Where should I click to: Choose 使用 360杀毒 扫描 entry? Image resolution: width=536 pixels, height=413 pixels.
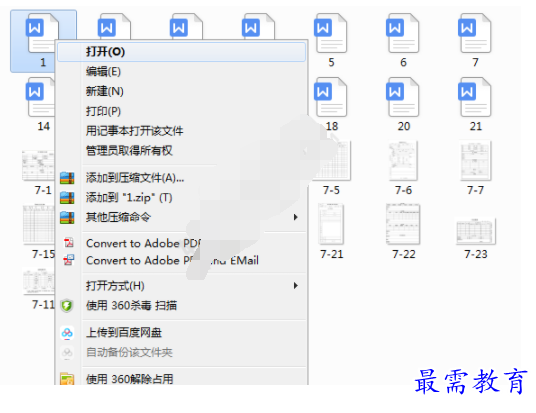tap(182, 305)
